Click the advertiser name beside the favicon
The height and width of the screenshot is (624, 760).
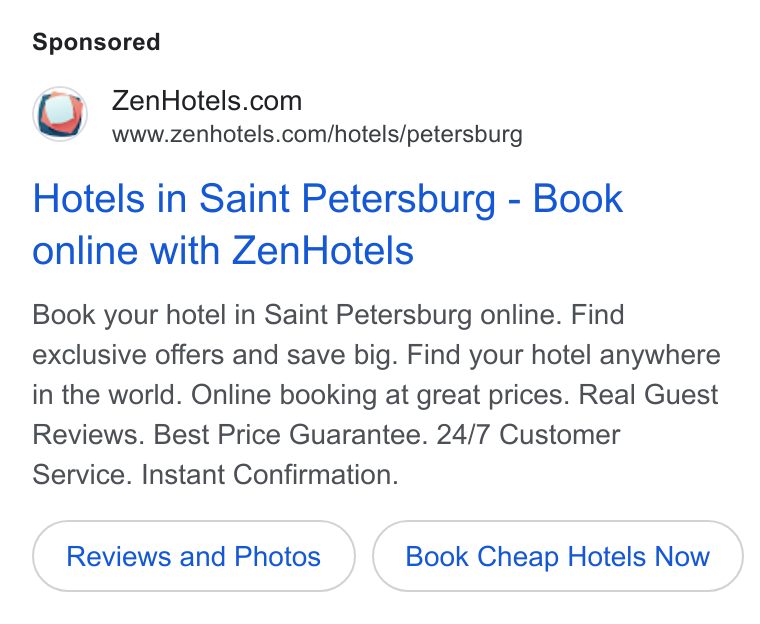(x=207, y=101)
